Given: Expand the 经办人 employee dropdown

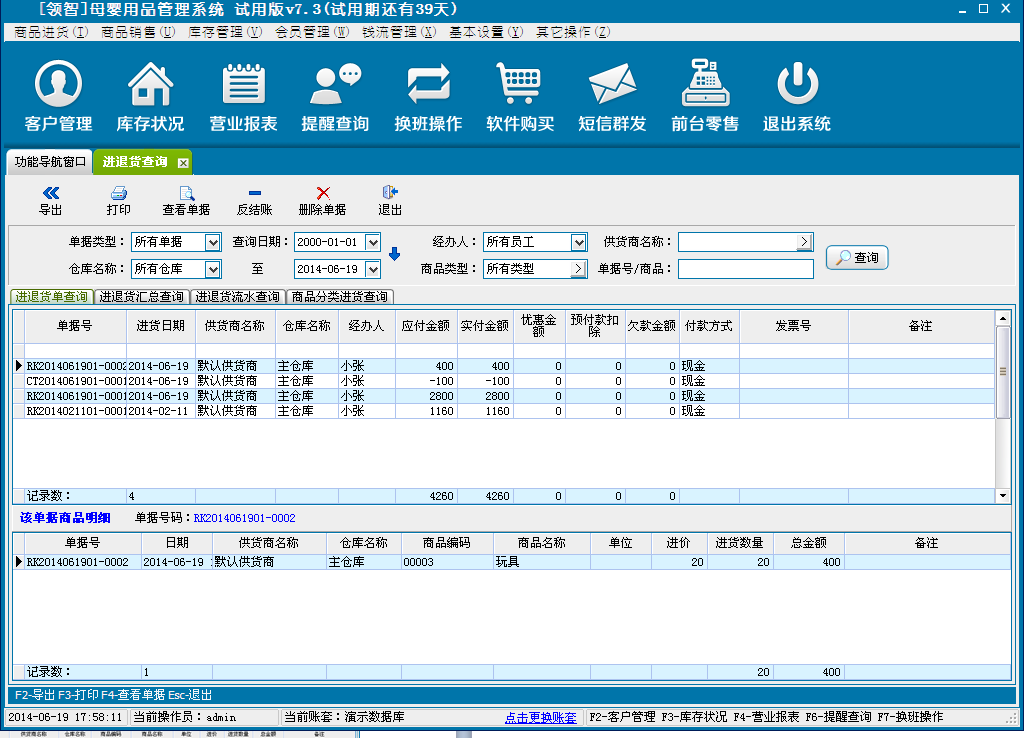Looking at the screenshot, I should pos(578,242).
